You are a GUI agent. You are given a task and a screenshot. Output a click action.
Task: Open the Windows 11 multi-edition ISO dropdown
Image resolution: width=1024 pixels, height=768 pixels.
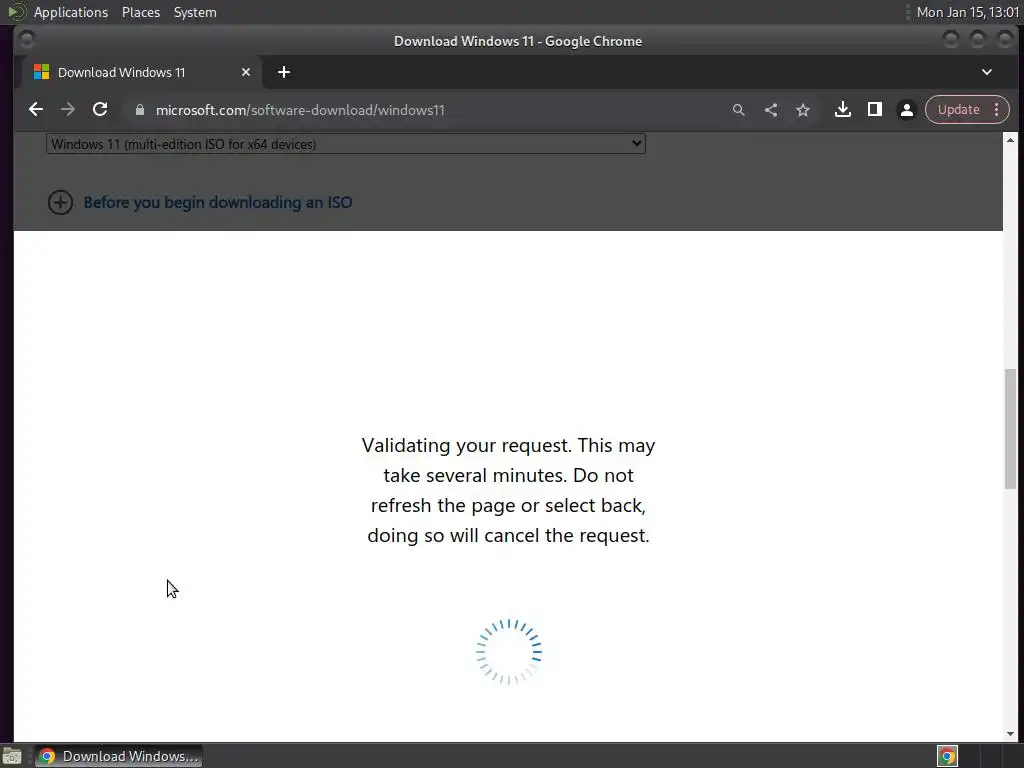345,144
